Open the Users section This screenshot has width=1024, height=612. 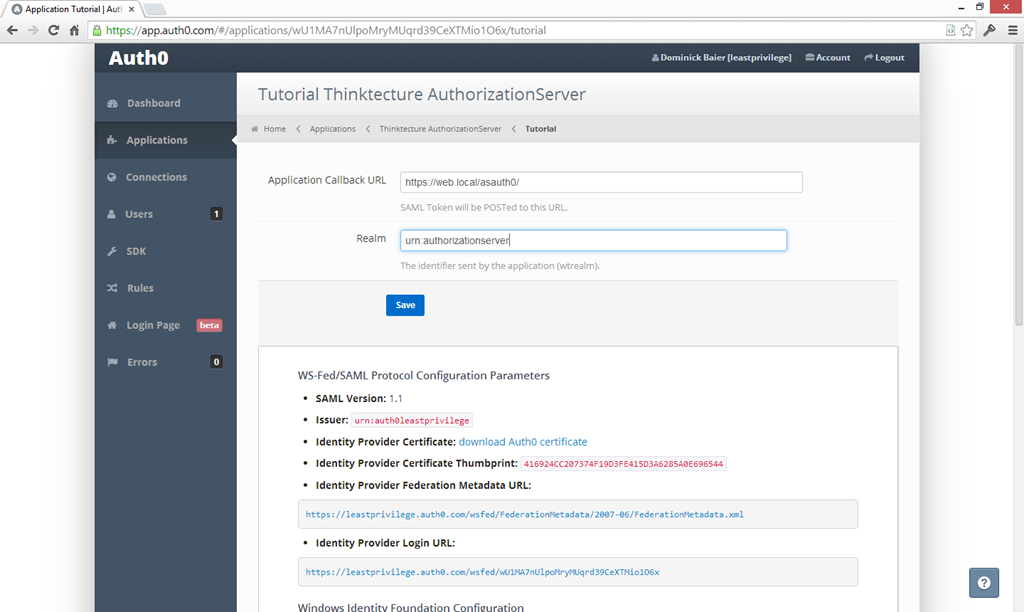(139, 214)
